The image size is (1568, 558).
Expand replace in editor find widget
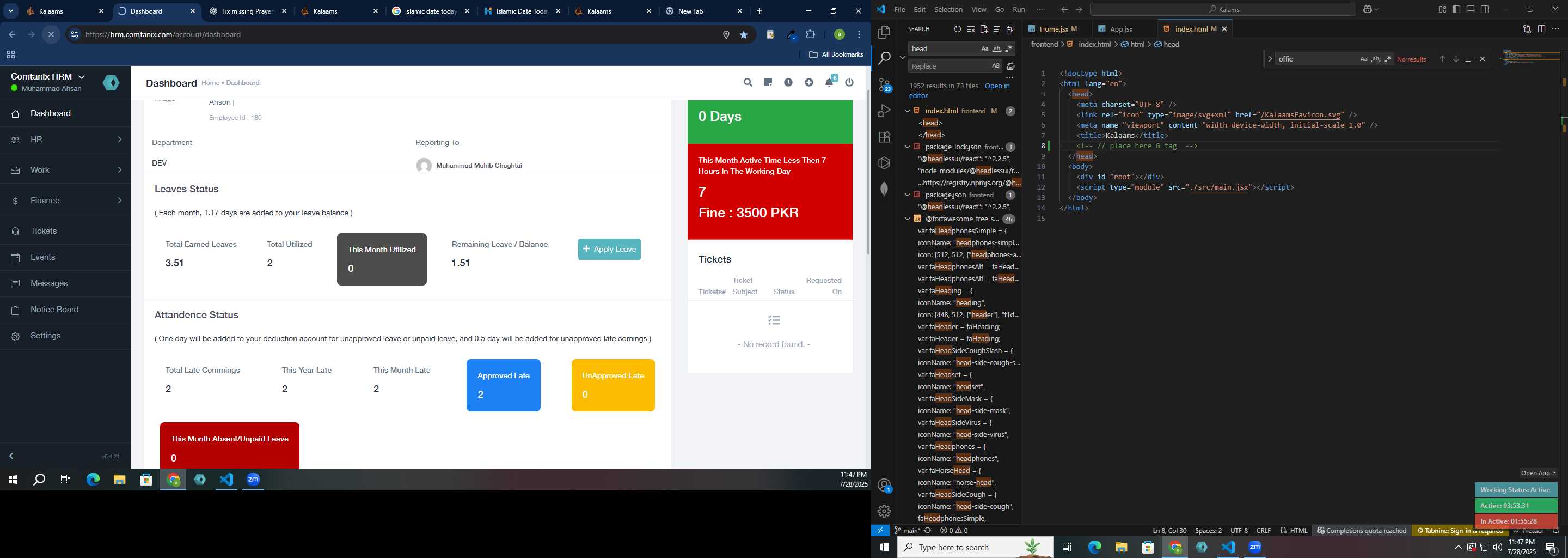point(1270,59)
